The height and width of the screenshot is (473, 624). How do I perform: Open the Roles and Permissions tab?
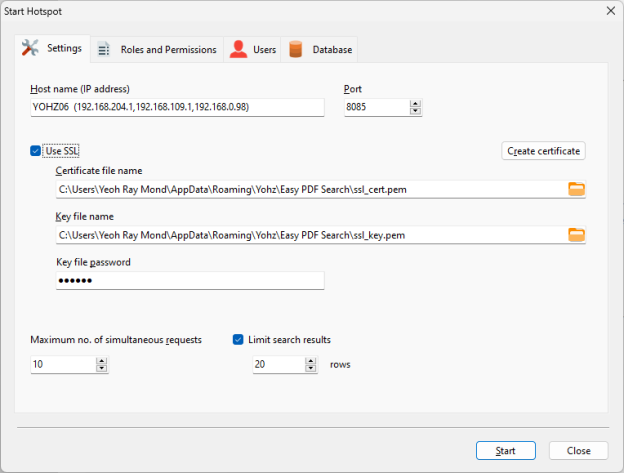(x=157, y=49)
